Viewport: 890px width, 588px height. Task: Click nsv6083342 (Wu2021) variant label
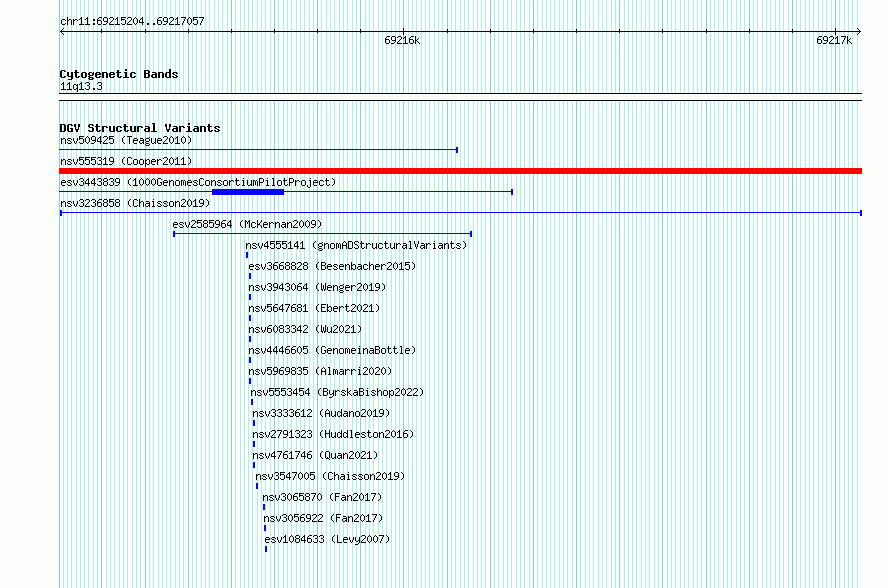[x=305, y=329]
